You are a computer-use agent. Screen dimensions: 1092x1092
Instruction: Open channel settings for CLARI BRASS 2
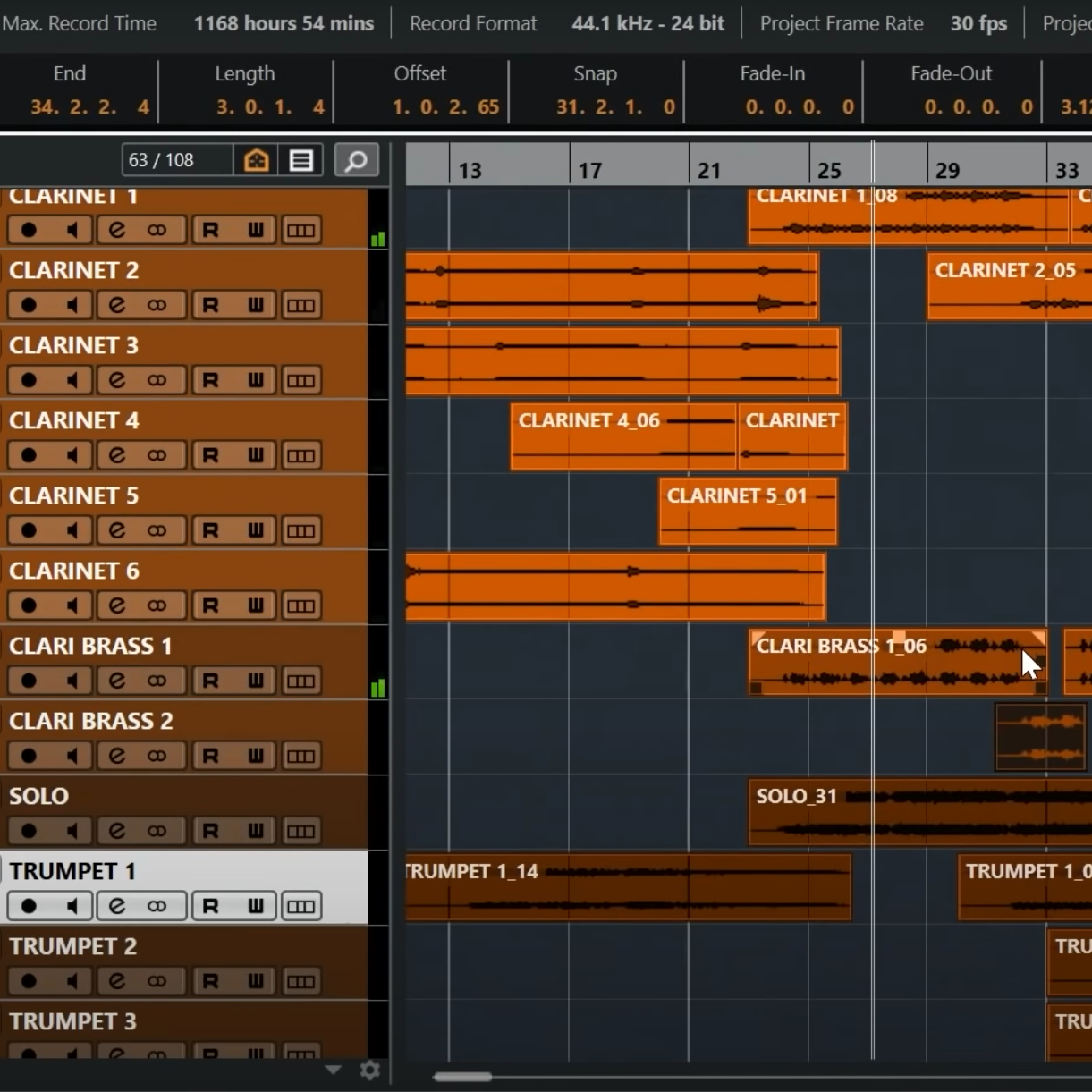pyautogui.click(x=117, y=756)
